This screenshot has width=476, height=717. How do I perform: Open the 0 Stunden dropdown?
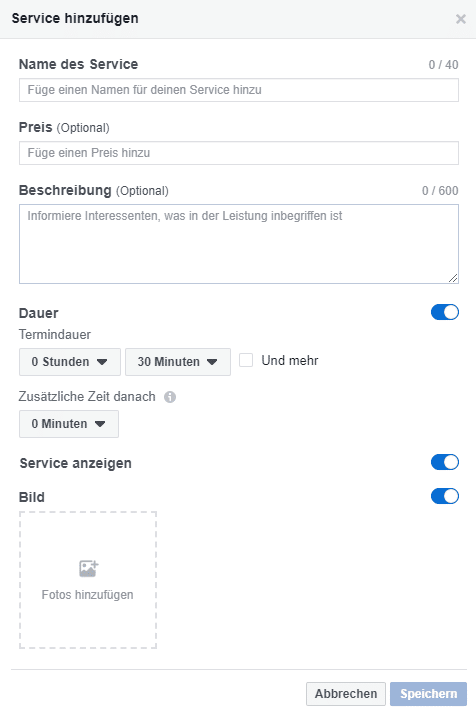pos(70,362)
